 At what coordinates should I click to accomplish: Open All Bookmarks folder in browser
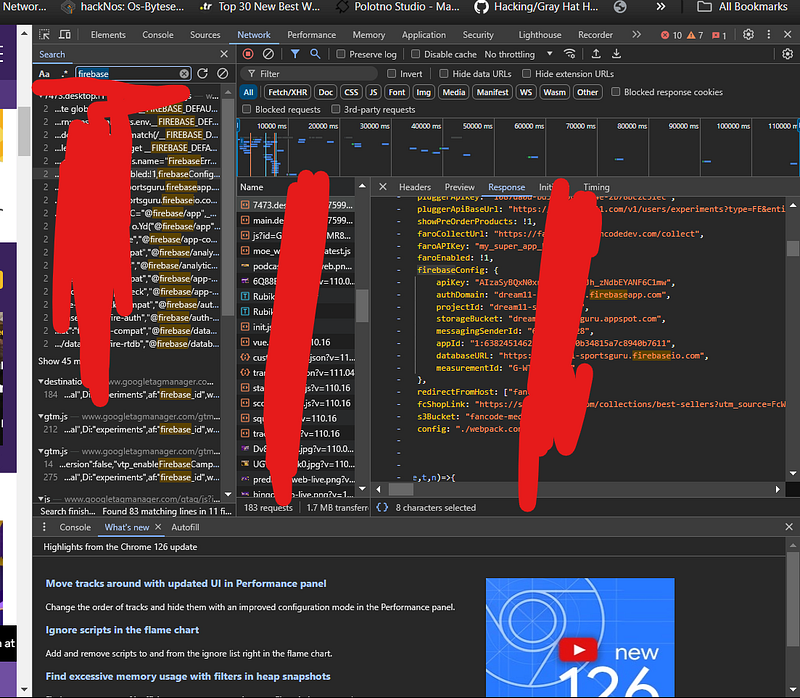(x=742, y=7)
